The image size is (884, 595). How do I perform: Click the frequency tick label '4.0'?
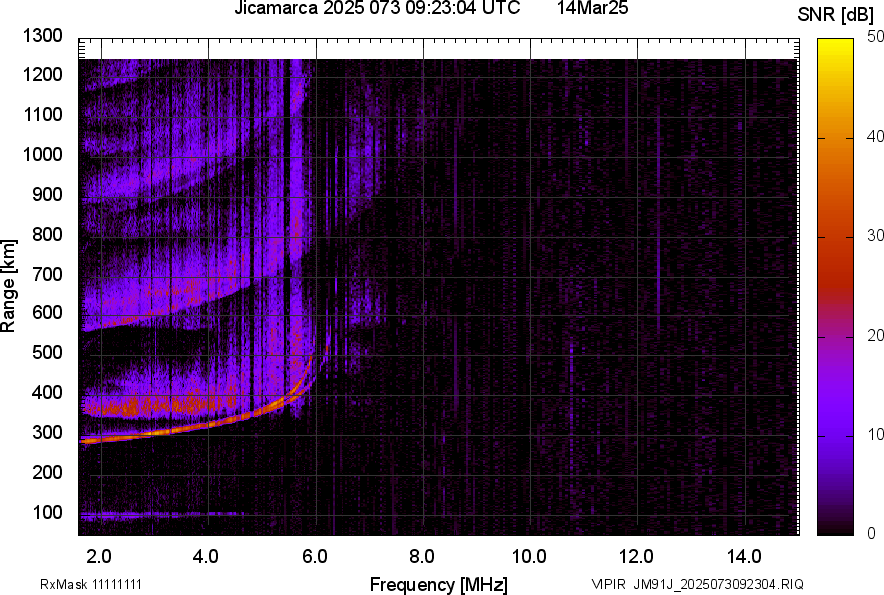tap(206, 557)
